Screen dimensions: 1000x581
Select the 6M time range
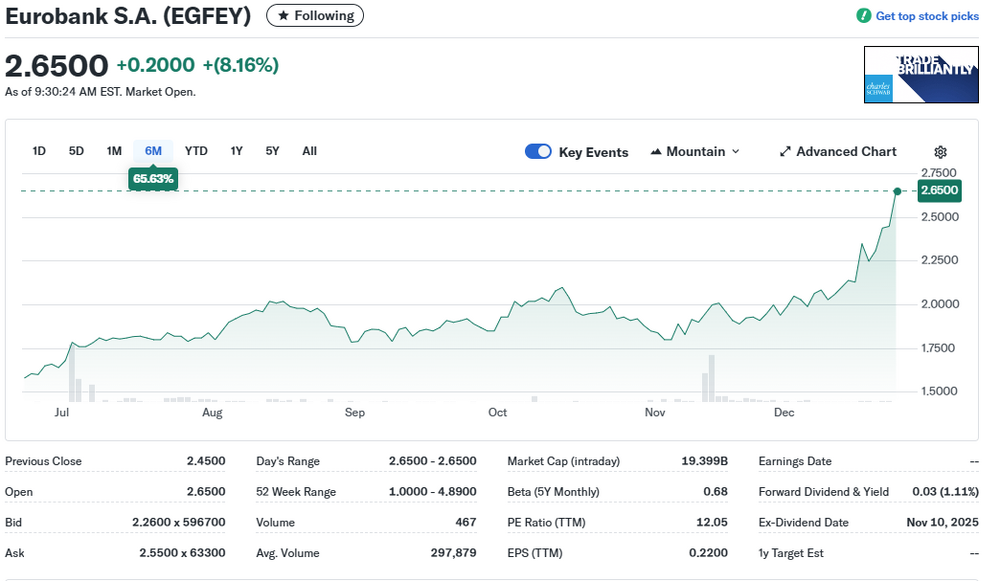153,151
